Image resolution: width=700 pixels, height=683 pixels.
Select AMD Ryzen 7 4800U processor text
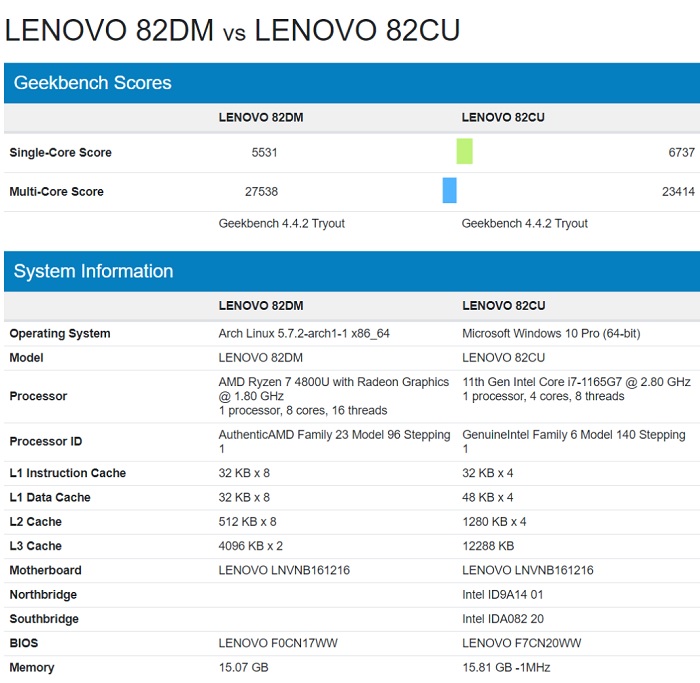coord(333,396)
